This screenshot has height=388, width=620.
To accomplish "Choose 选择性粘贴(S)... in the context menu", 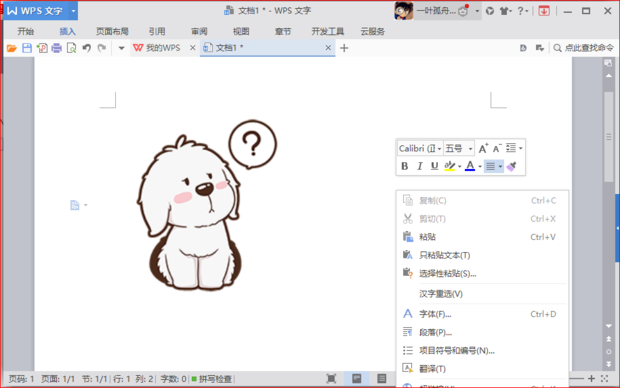I will 482,273.
